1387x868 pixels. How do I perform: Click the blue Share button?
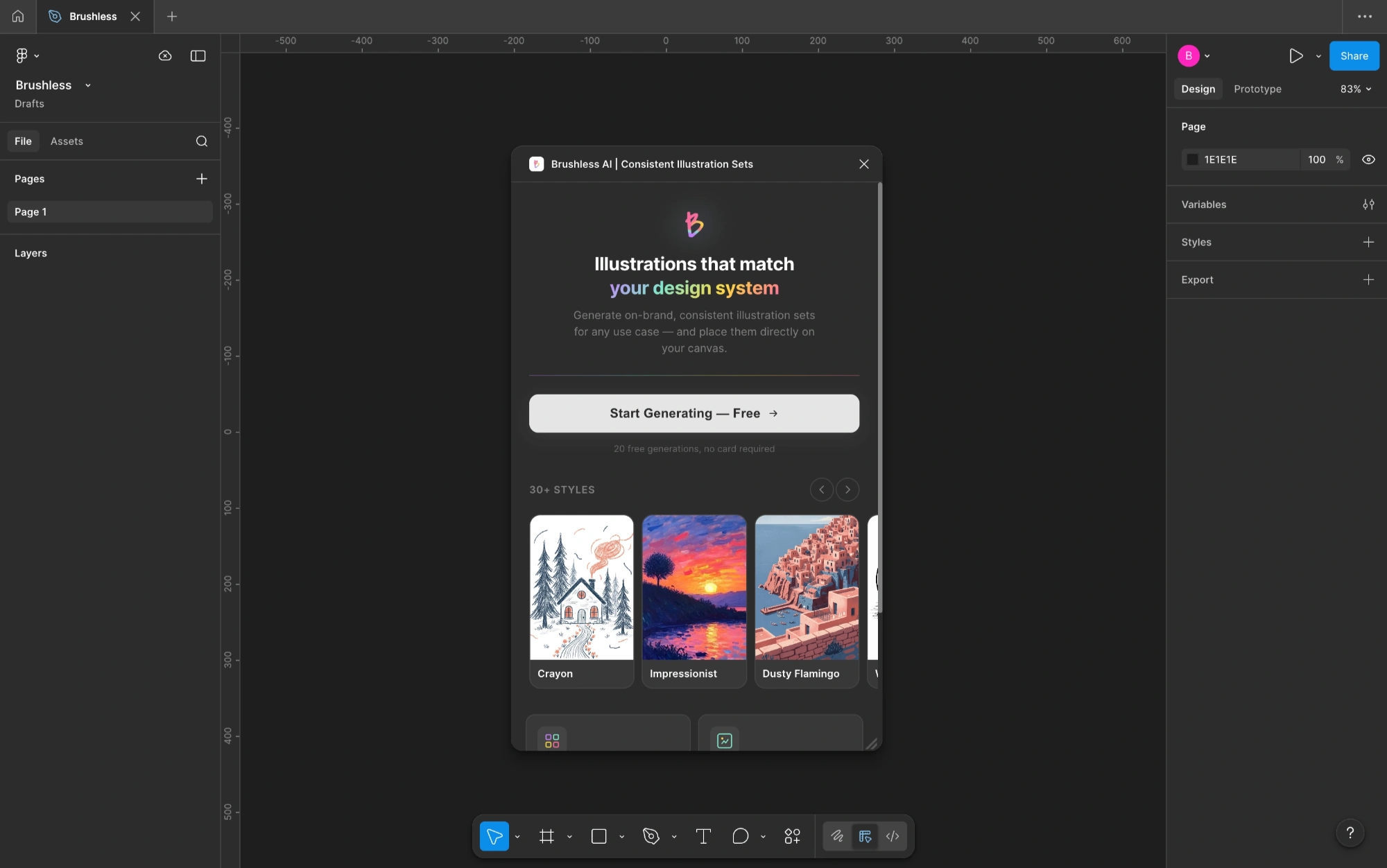(x=1354, y=56)
